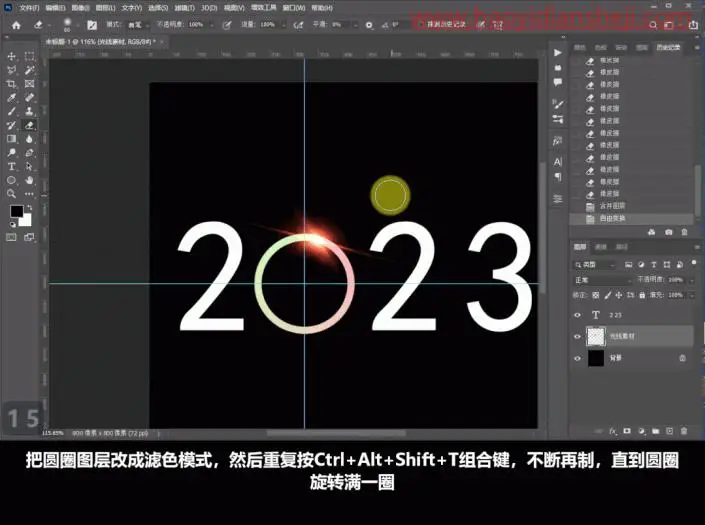This screenshot has height=525, width=705.
Task: Select the Healing Brush tool
Action: point(29,98)
